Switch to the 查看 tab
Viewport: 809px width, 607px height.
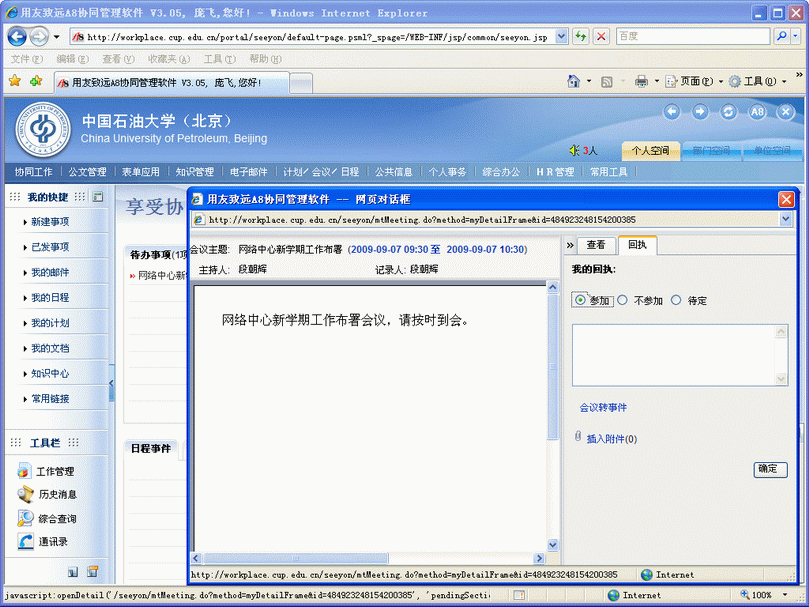click(596, 245)
